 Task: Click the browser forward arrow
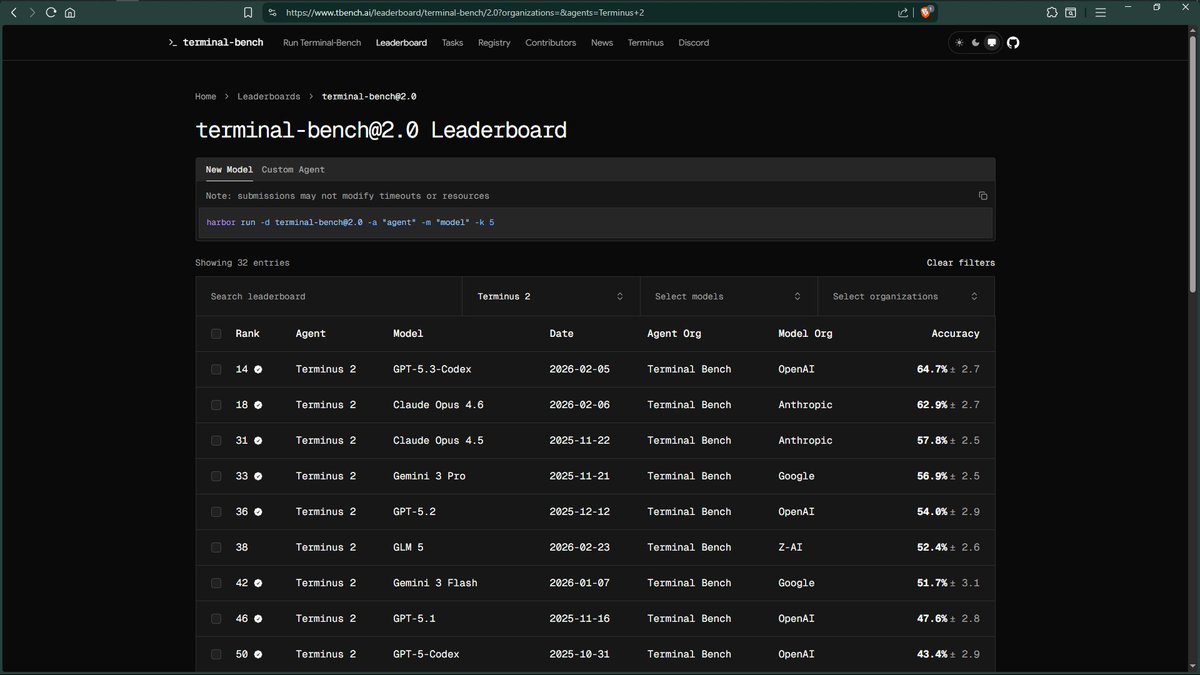(x=31, y=13)
